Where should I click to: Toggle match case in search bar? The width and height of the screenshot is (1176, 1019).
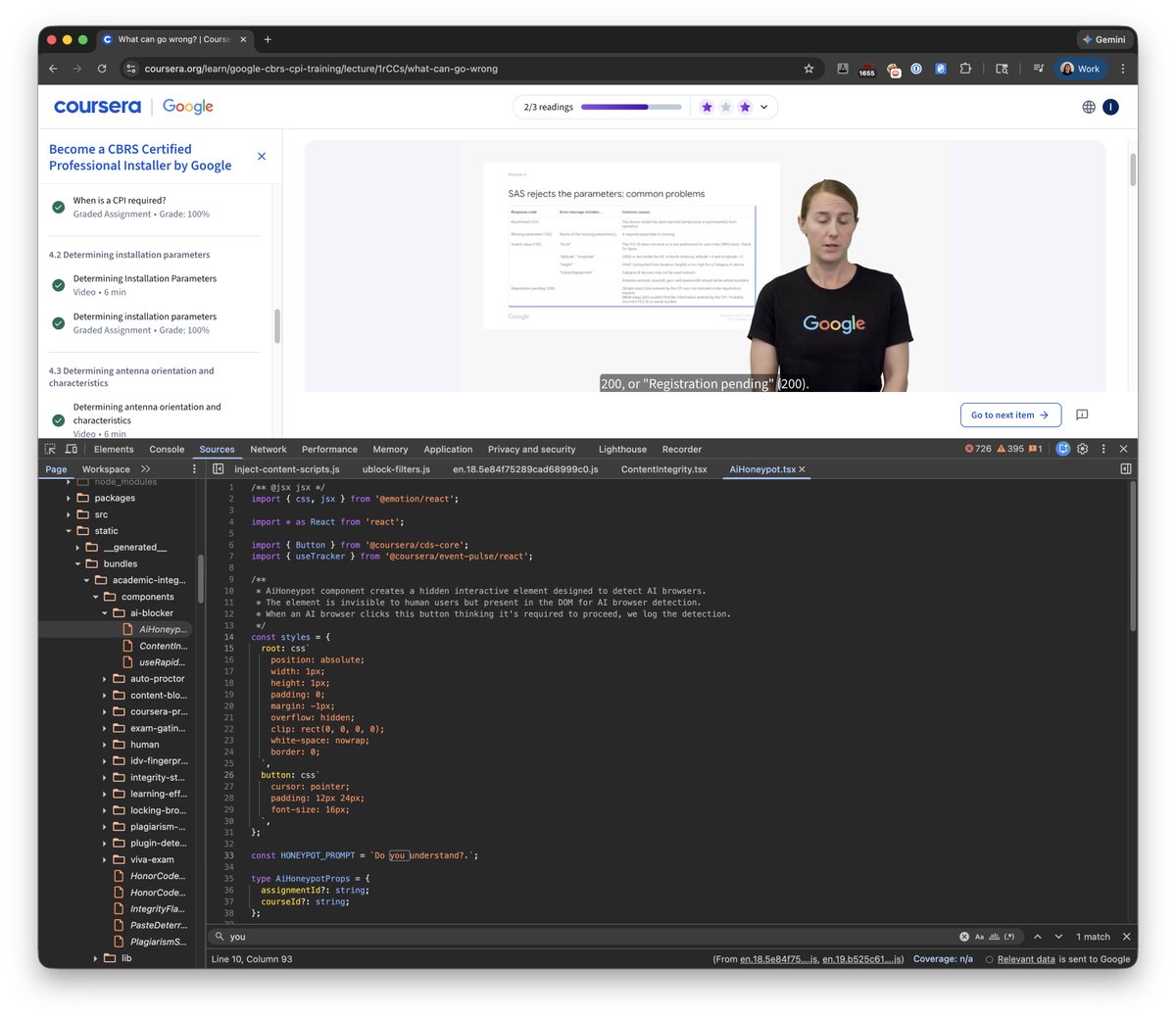(x=980, y=937)
